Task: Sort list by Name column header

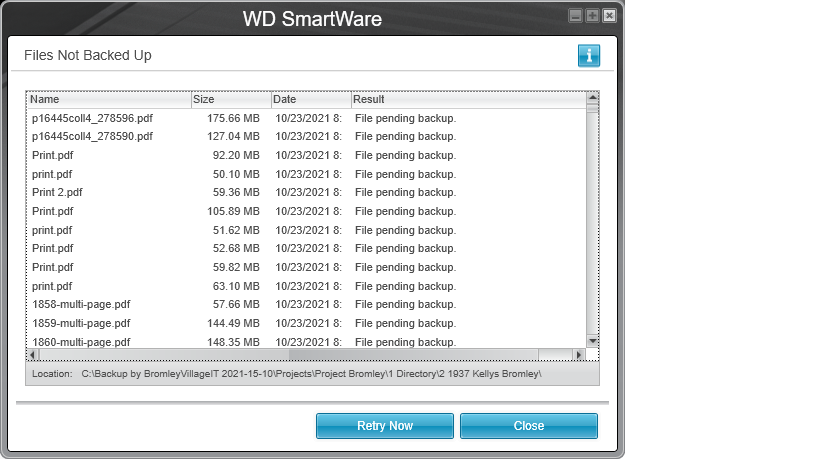Action: (109, 99)
